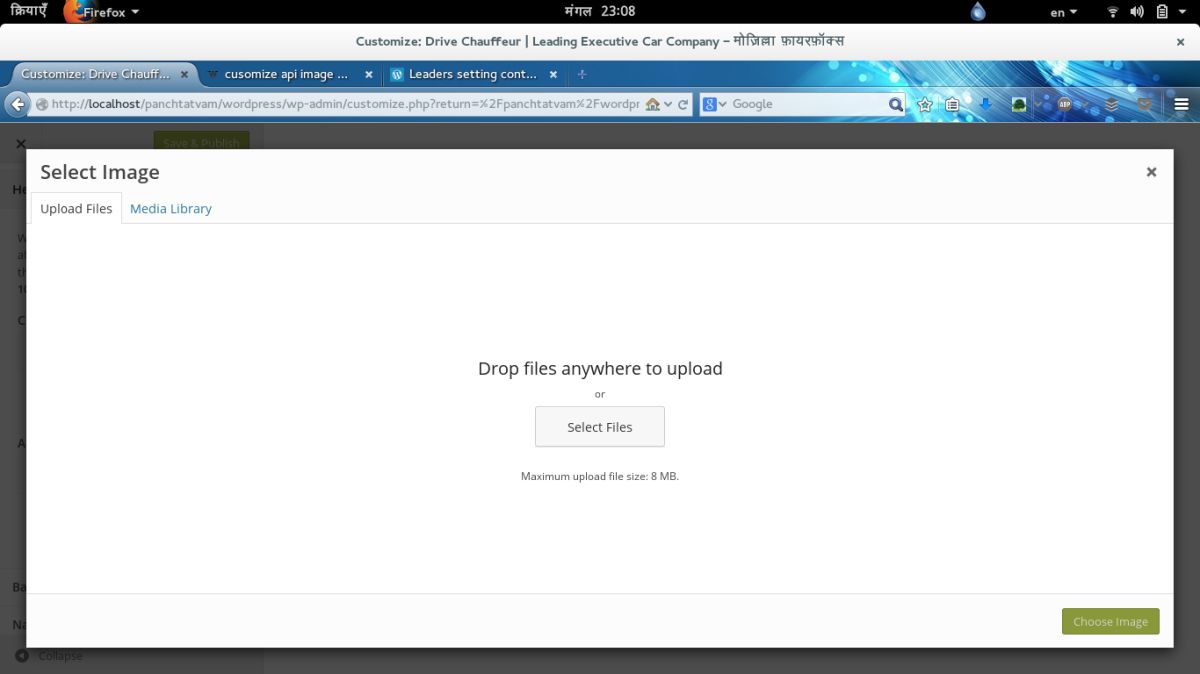Close the Select Image dialog

1151,172
